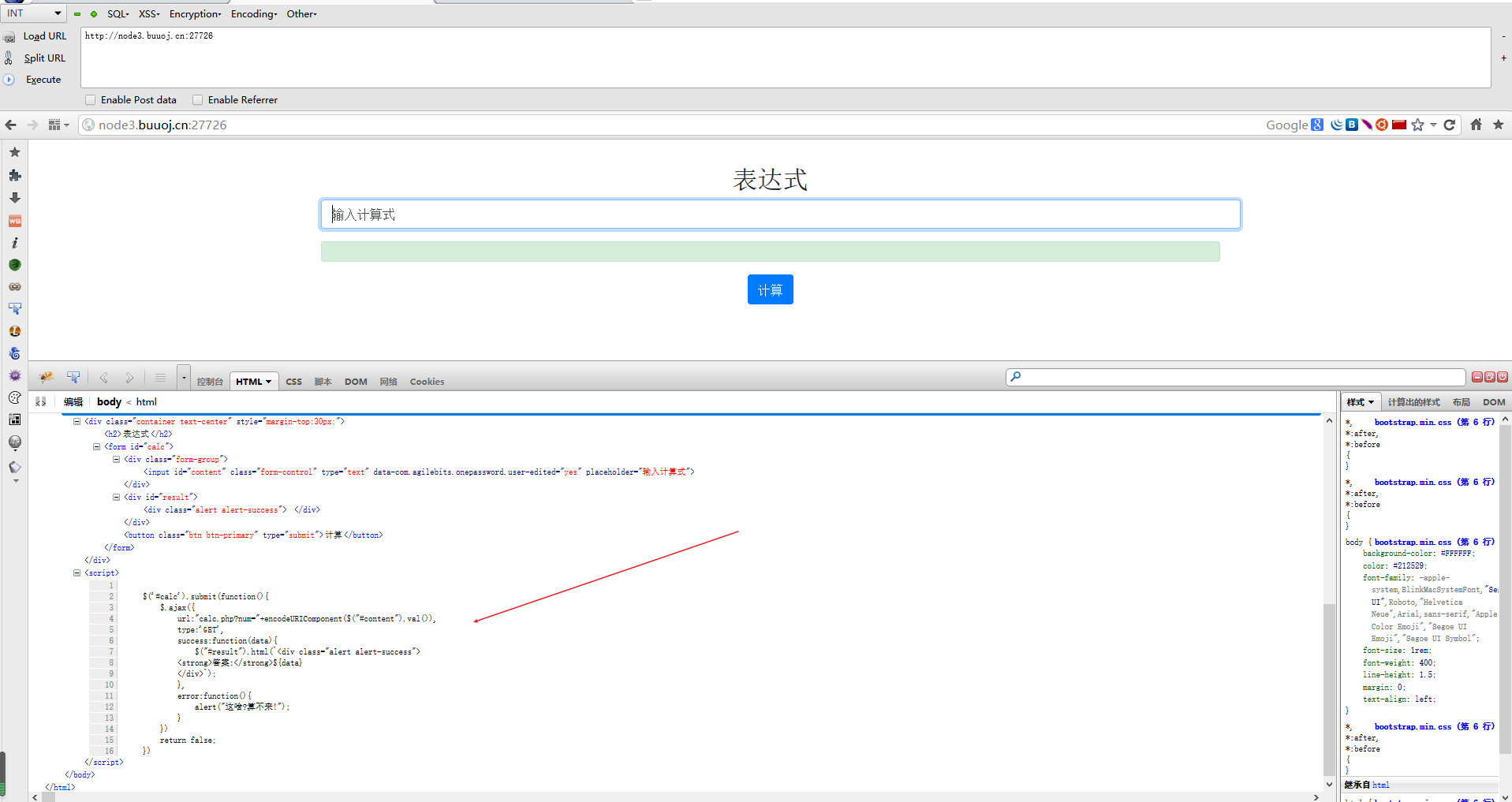Reload the page with the refresh icon
The width and height of the screenshot is (1512, 802).
click(1451, 125)
